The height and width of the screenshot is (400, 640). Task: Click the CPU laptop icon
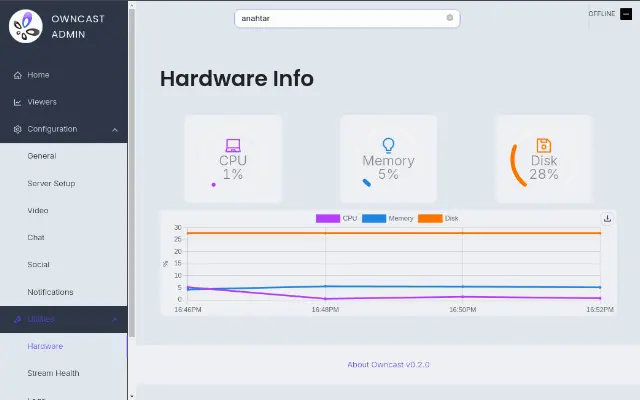(233, 145)
